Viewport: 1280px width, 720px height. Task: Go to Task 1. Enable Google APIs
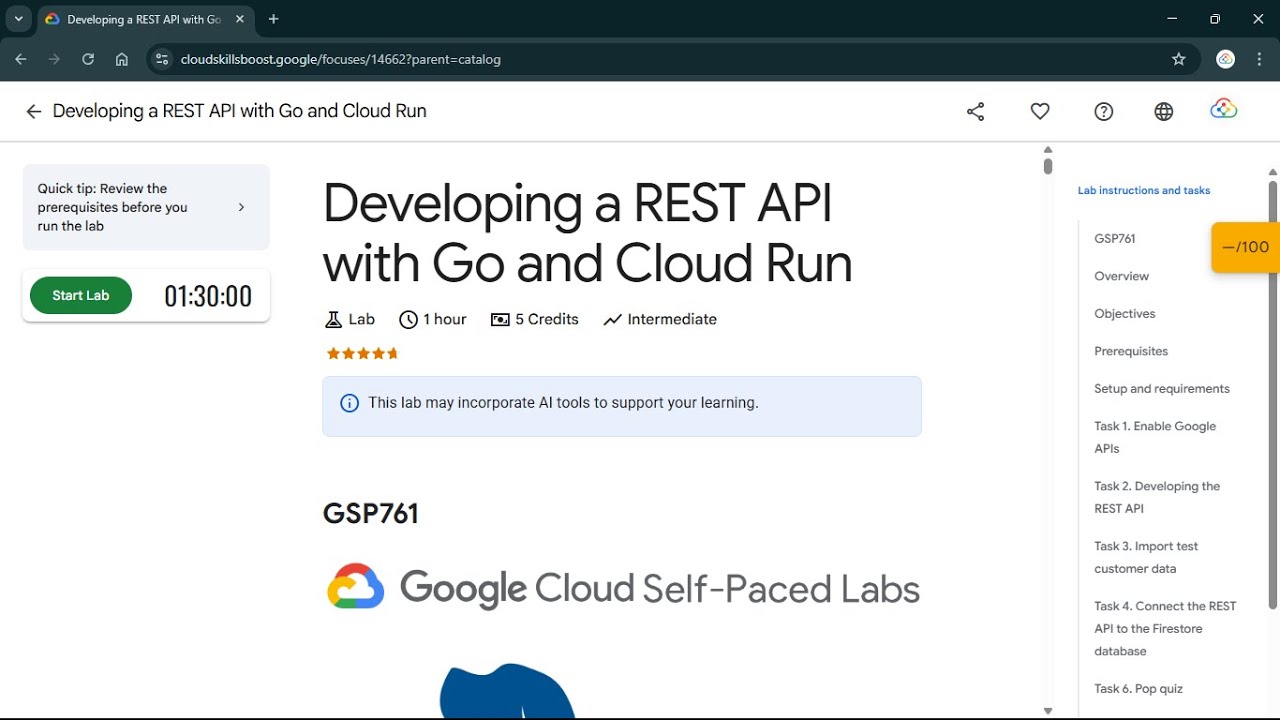(x=1155, y=437)
